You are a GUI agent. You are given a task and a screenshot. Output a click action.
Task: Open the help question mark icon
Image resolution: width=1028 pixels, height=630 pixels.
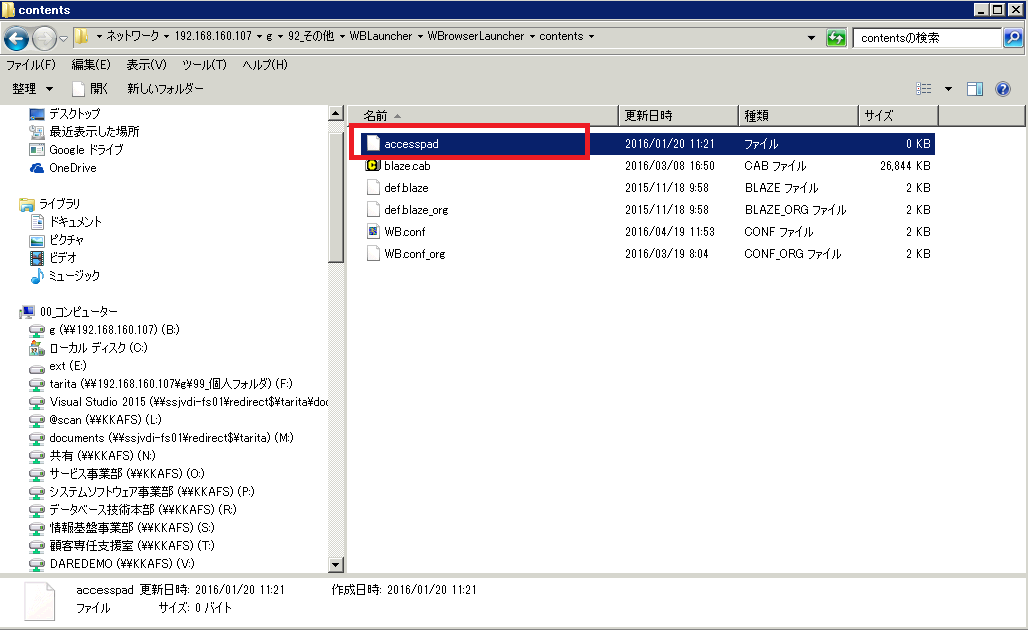tap(1002, 89)
